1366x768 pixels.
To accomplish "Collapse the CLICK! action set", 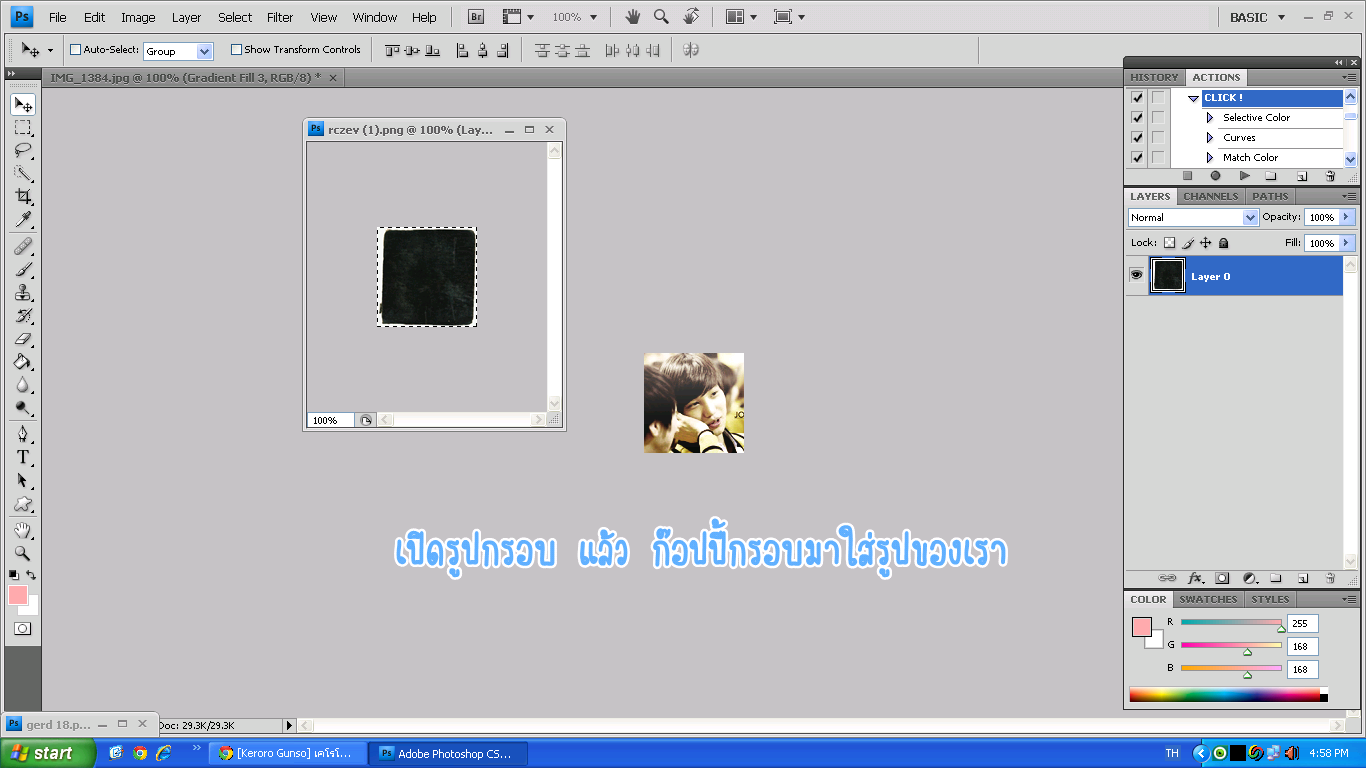I will click(x=1193, y=98).
